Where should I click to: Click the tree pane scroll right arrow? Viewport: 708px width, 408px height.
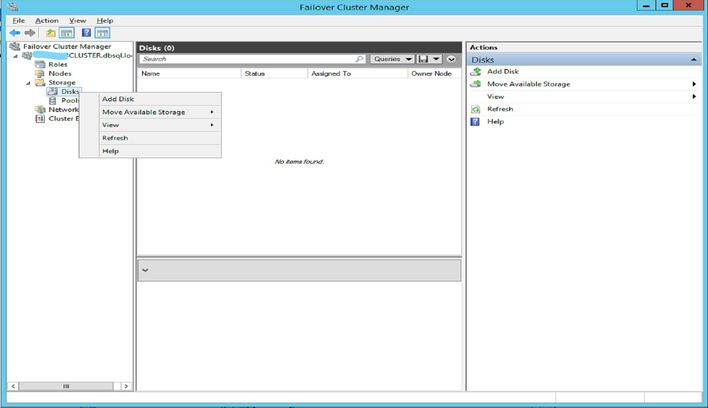126,386
